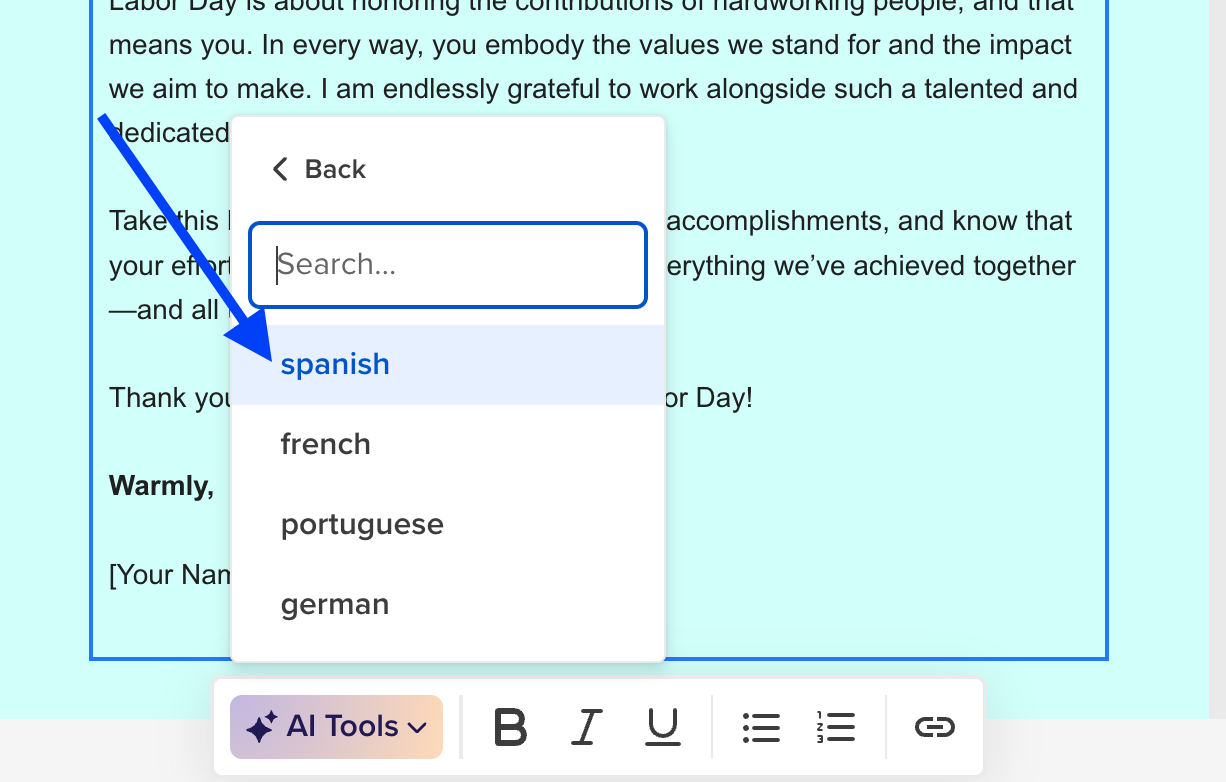Focus the Search language field
The width and height of the screenshot is (1226, 782).
[x=448, y=265]
